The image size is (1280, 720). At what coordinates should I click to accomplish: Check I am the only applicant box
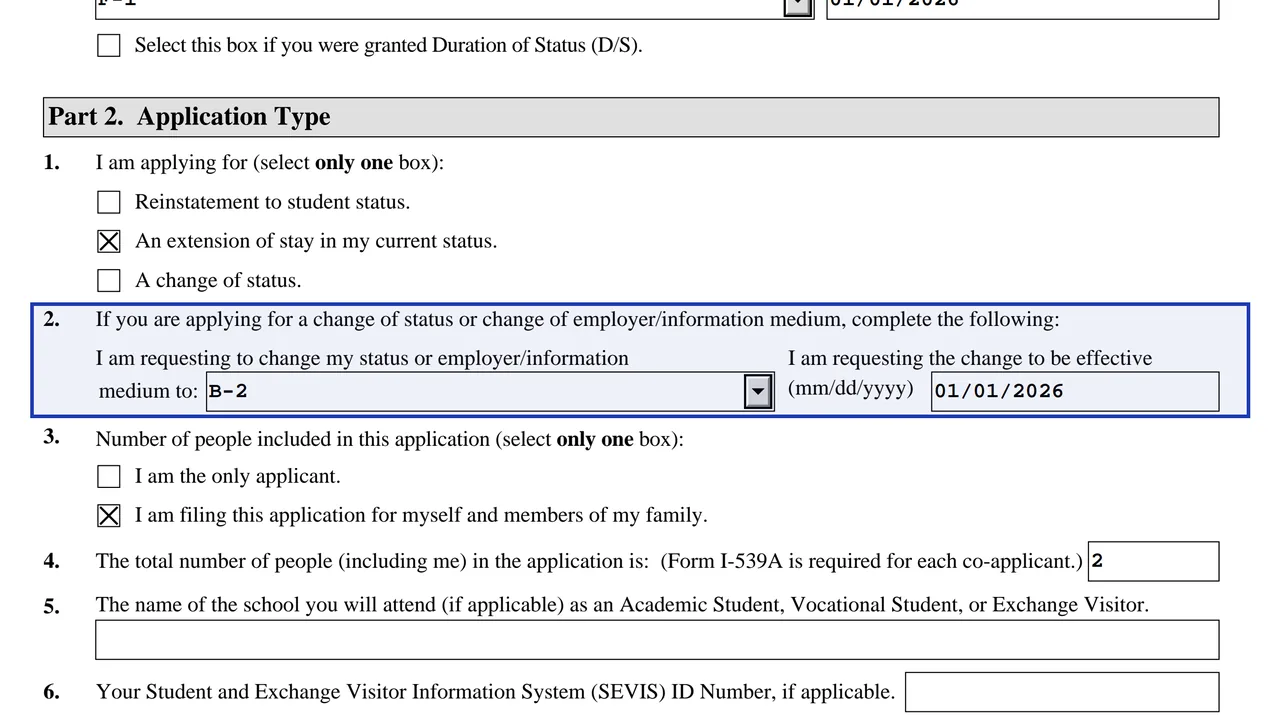point(109,476)
